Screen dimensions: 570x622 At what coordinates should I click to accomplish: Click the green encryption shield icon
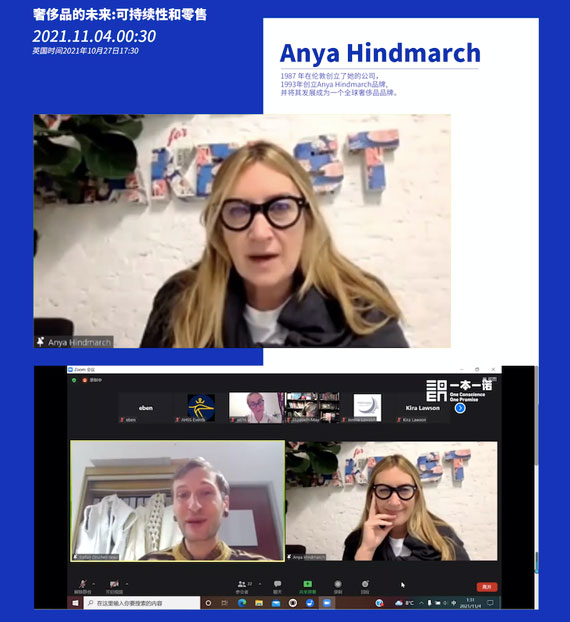[x=74, y=380]
